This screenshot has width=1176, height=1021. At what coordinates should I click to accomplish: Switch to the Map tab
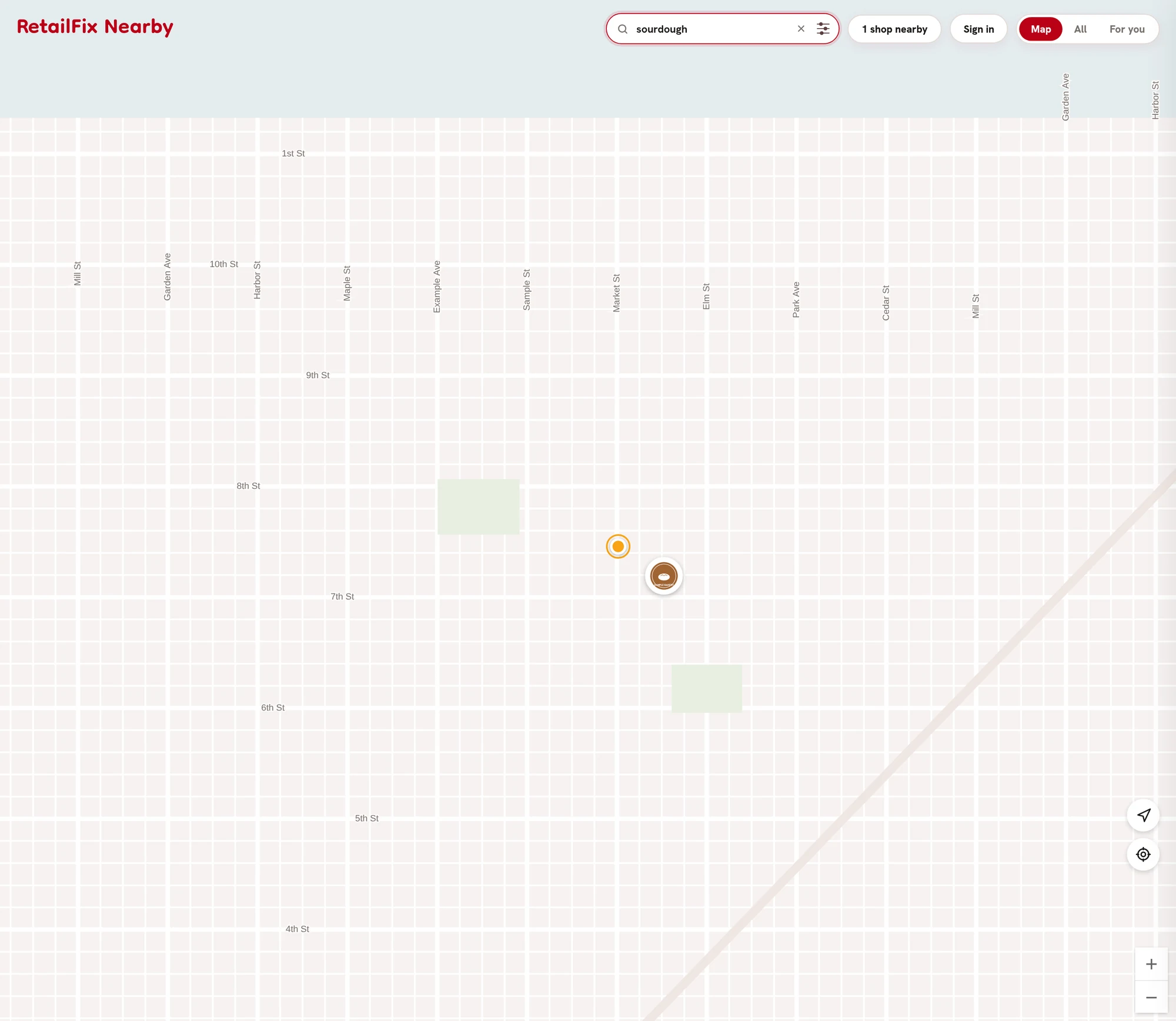point(1040,29)
